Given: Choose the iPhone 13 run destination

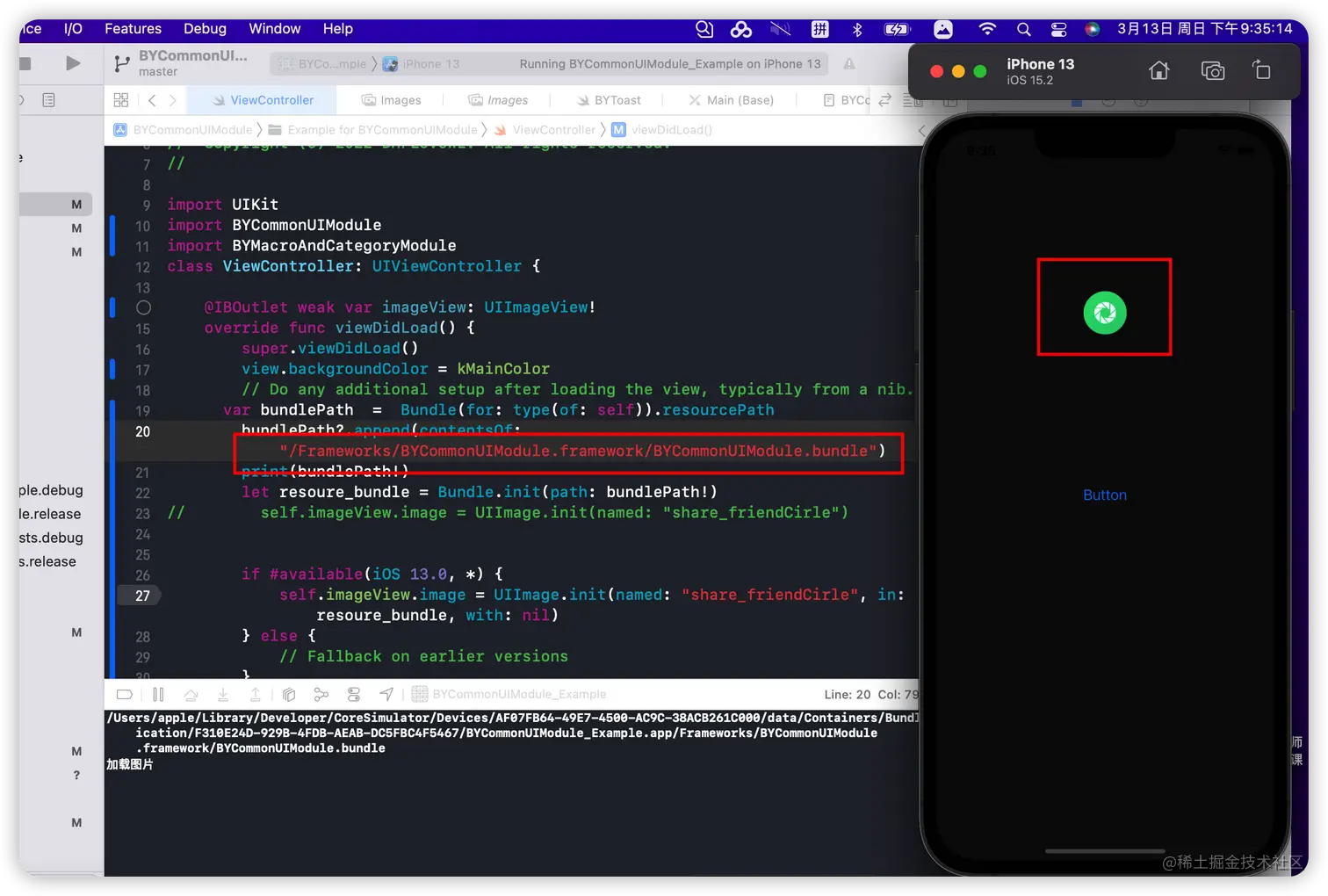Looking at the screenshot, I should click(421, 64).
